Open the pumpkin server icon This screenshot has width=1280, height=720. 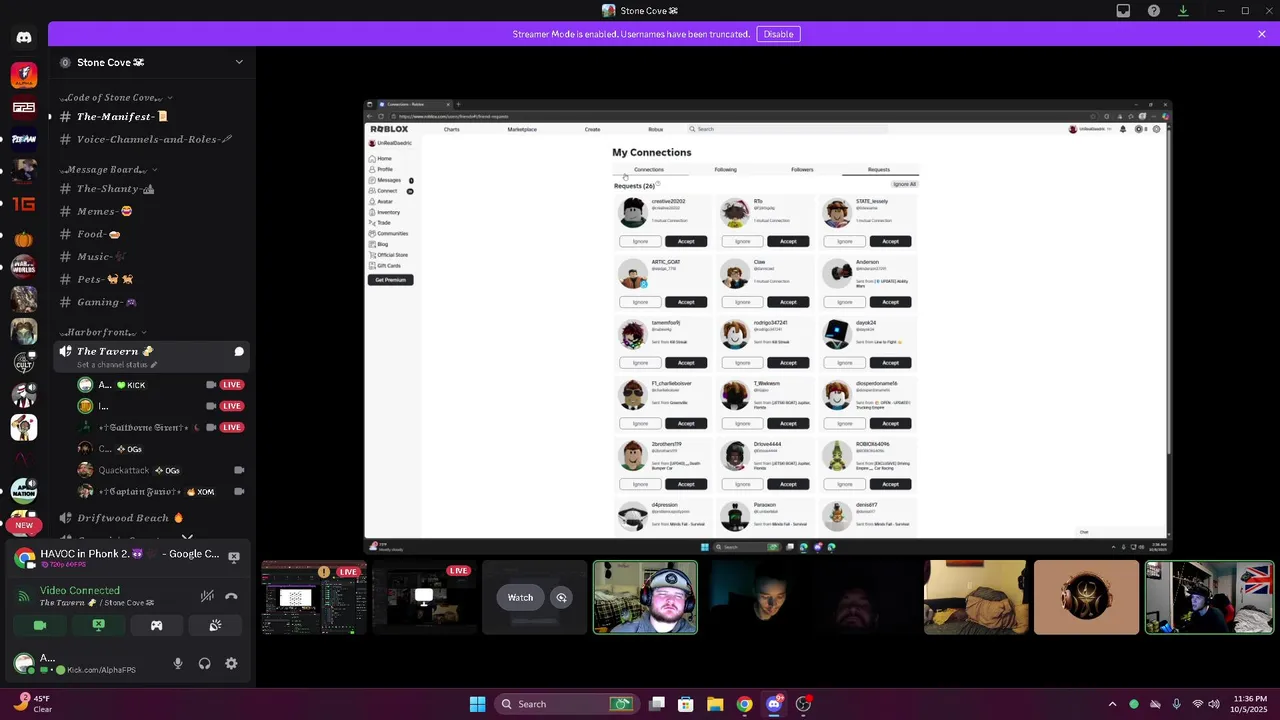(x=24, y=237)
